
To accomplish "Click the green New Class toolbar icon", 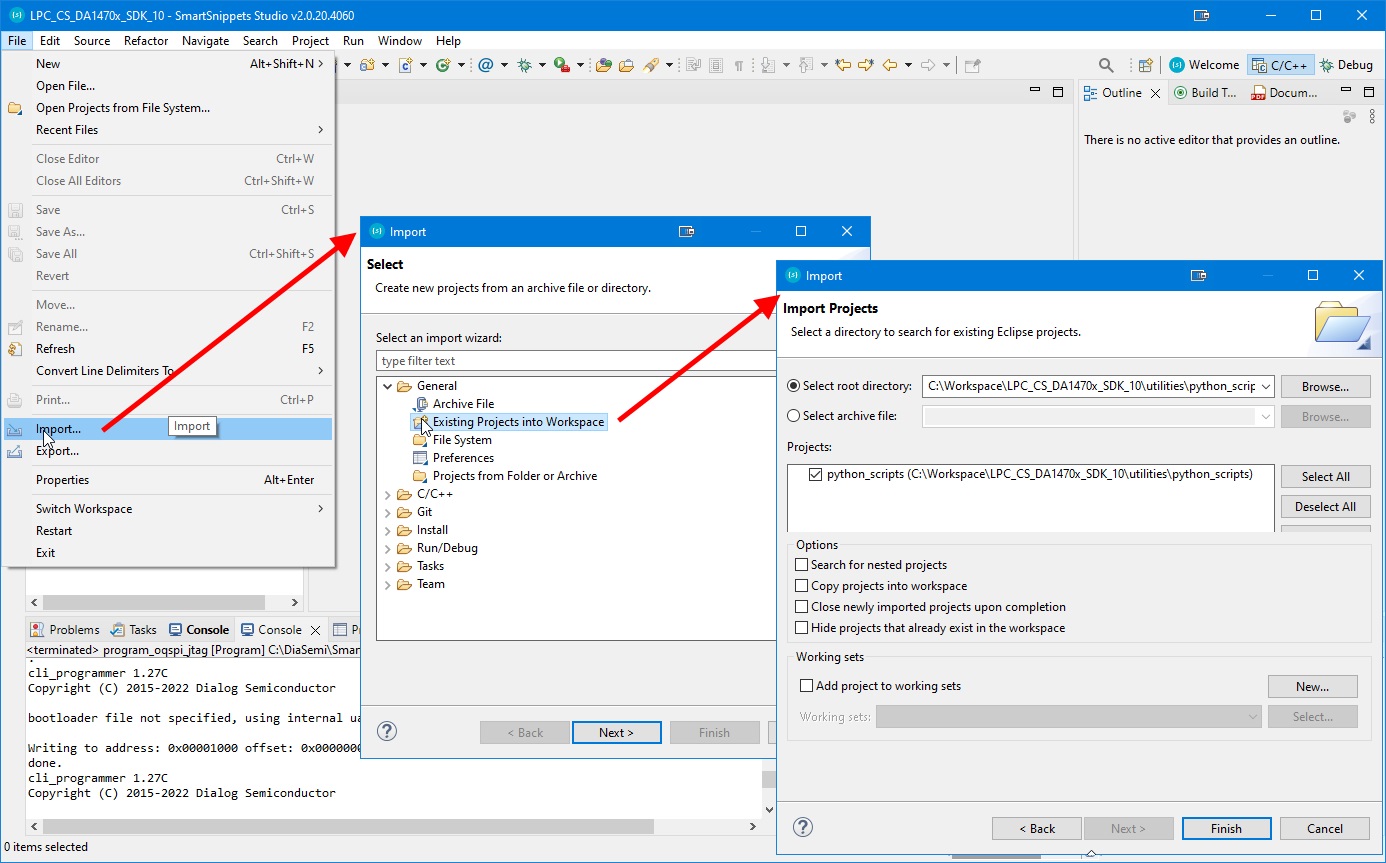I will (443, 65).
